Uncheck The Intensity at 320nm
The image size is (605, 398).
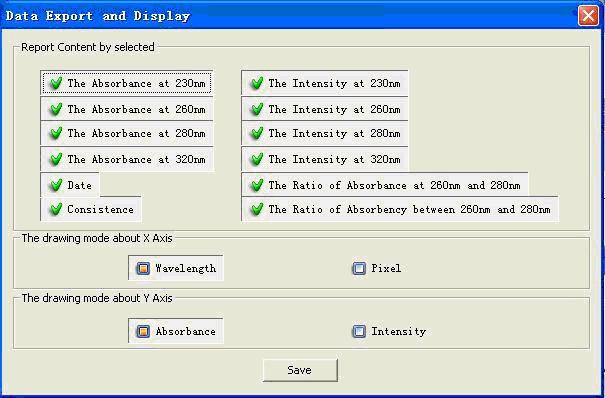point(324,159)
